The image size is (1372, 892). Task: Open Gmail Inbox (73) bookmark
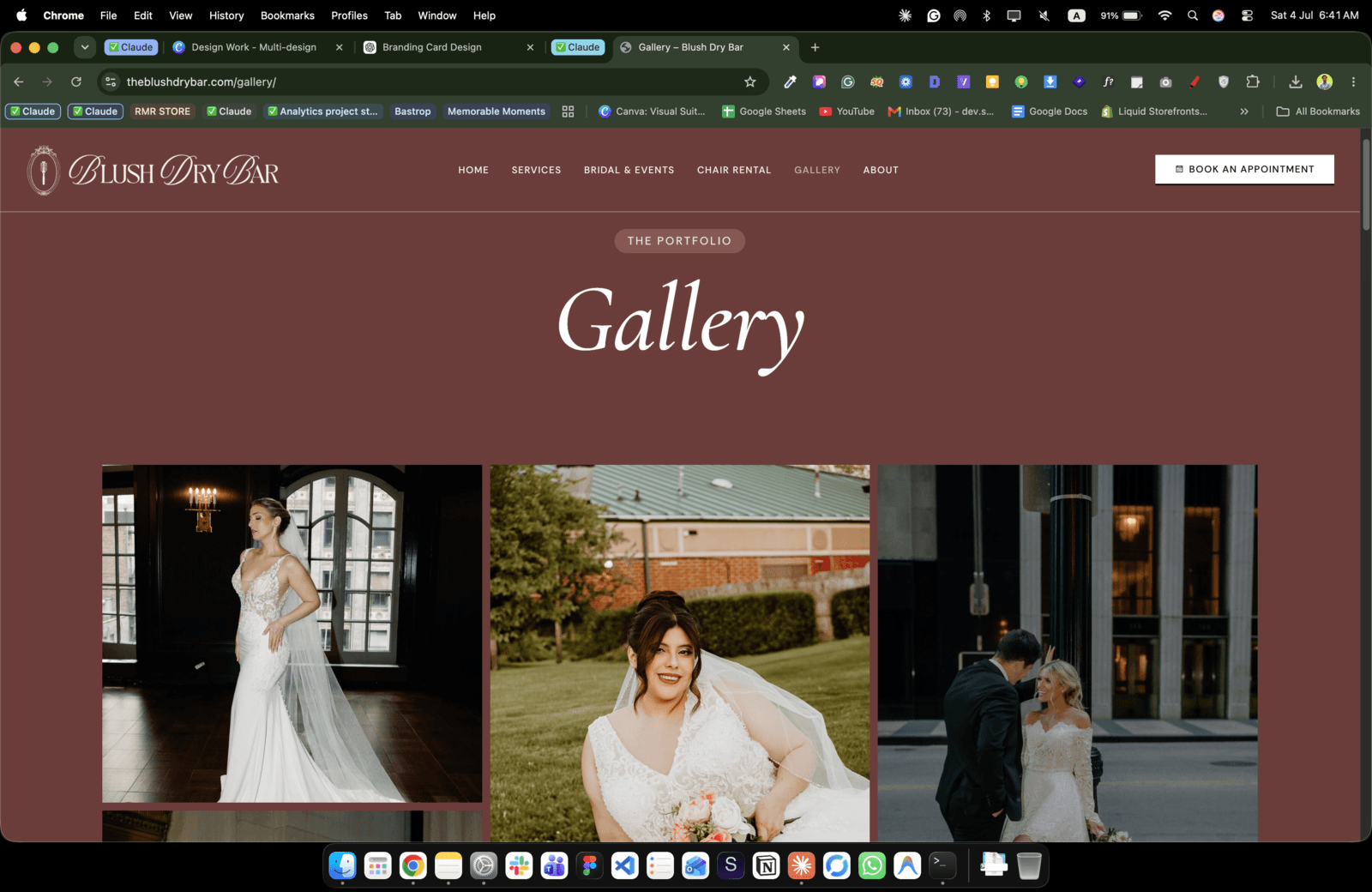[x=941, y=111]
